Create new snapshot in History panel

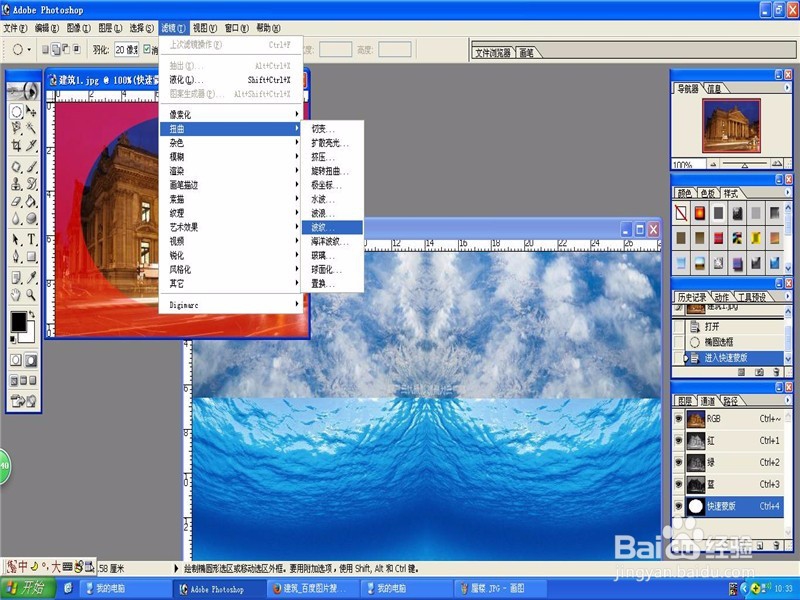pyautogui.click(x=759, y=372)
